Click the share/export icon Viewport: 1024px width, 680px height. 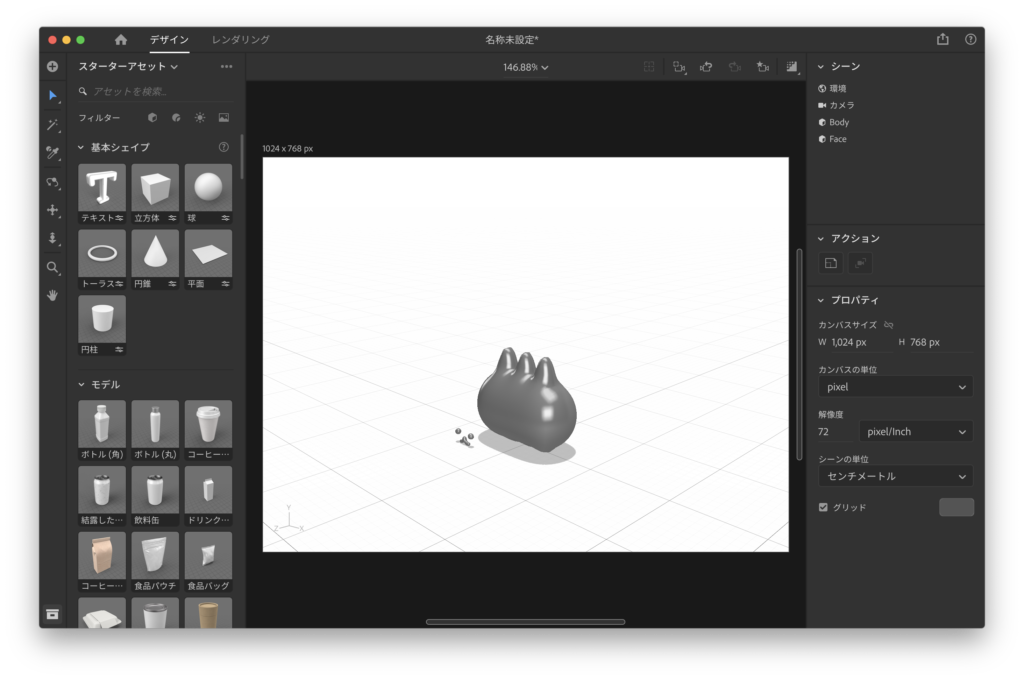point(942,40)
